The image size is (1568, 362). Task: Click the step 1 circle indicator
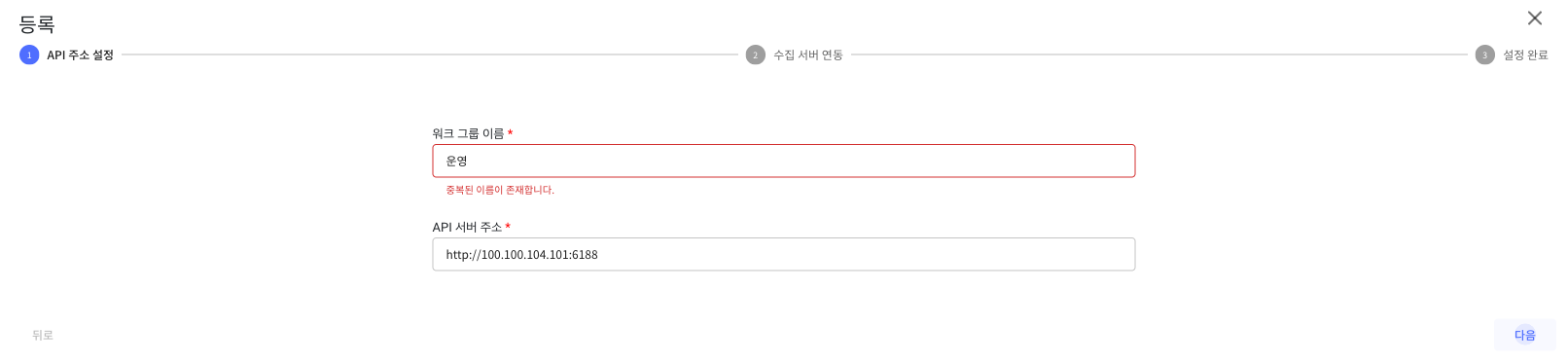click(x=29, y=54)
